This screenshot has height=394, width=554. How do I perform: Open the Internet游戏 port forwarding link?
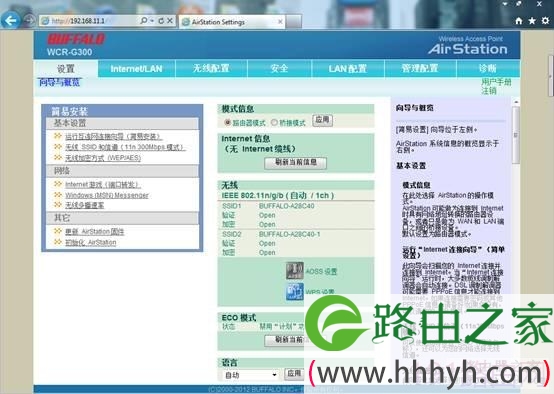click(x=102, y=184)
